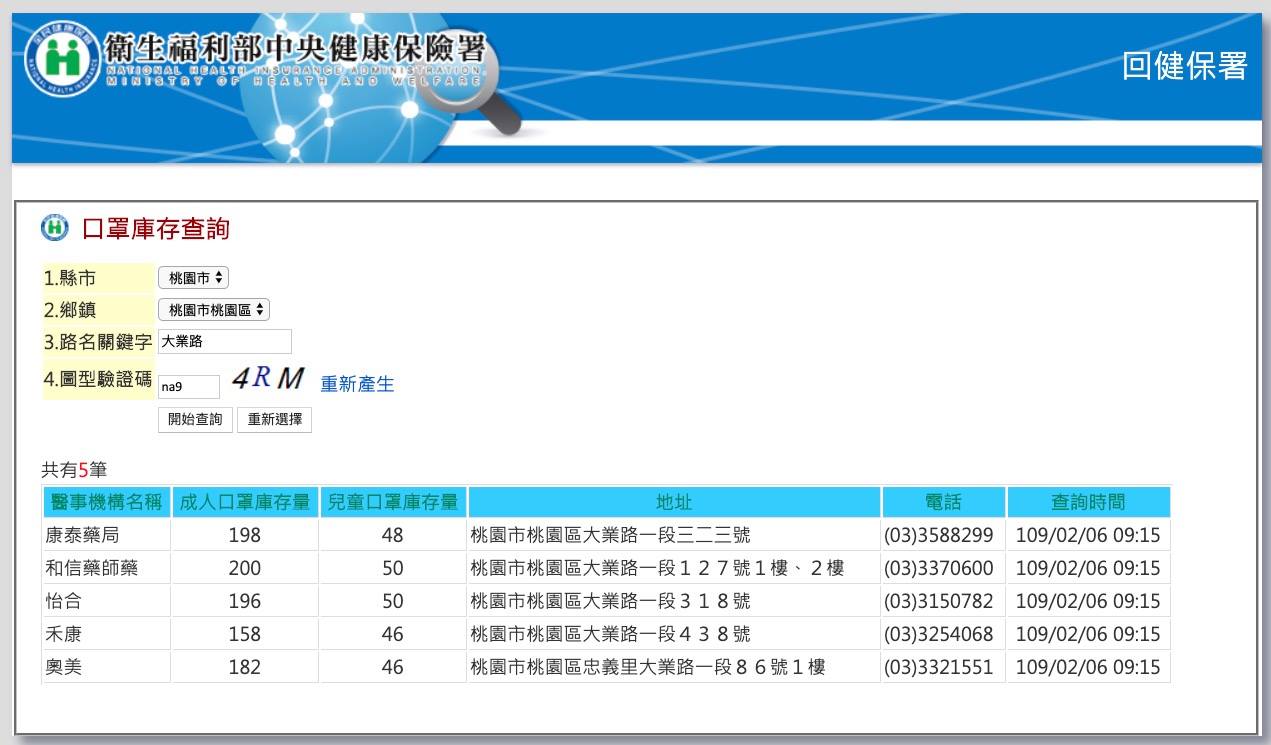The image size is (1271, 745).
Task: Click the 3.路名關鍵字 field label
Action: pyautogui.click(x=97, y=342)
